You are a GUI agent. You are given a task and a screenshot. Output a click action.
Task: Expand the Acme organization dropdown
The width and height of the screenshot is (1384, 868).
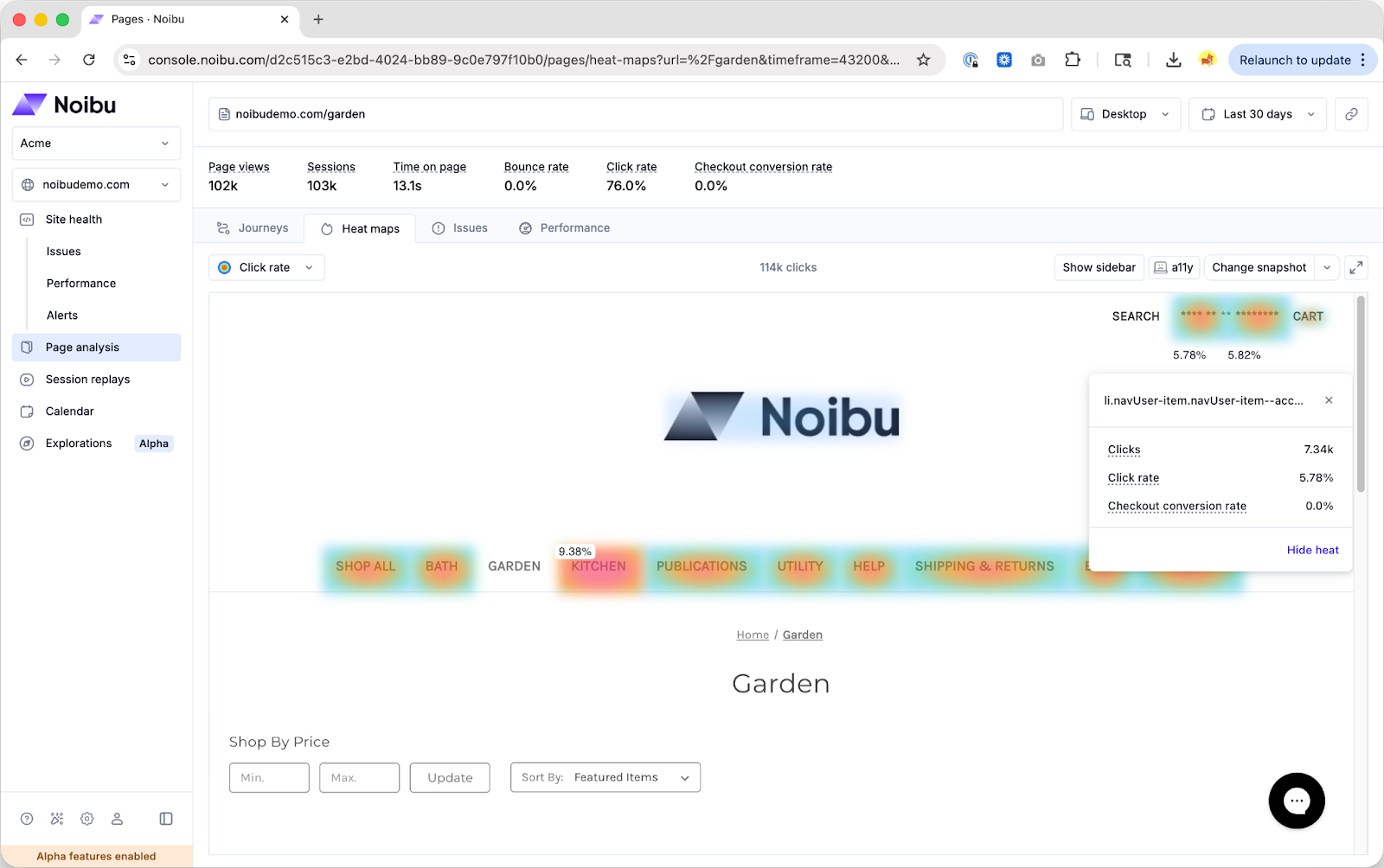pos(96,144)
